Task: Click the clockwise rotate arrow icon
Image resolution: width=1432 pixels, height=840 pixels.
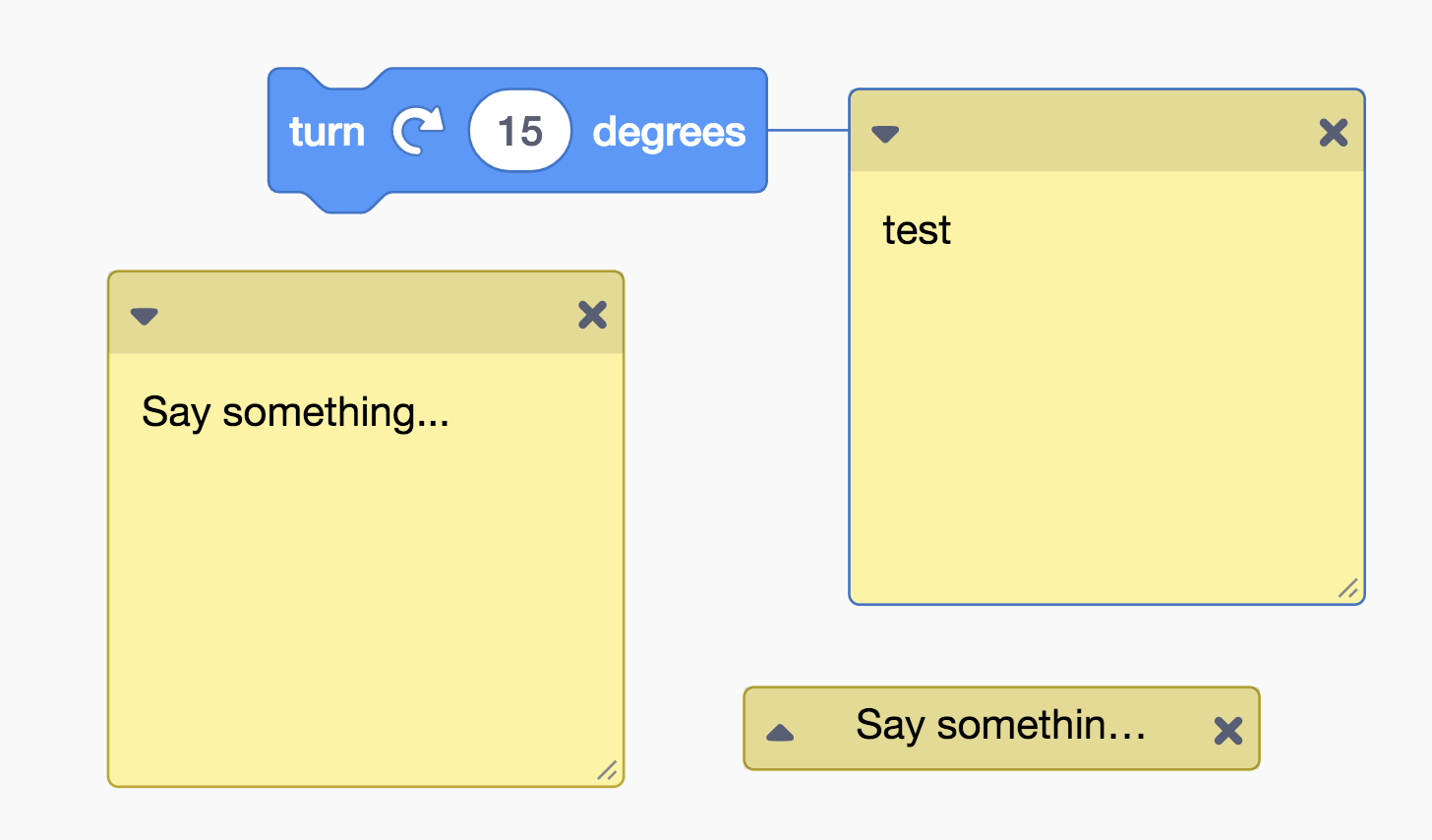Action: [x=418, y=131]
